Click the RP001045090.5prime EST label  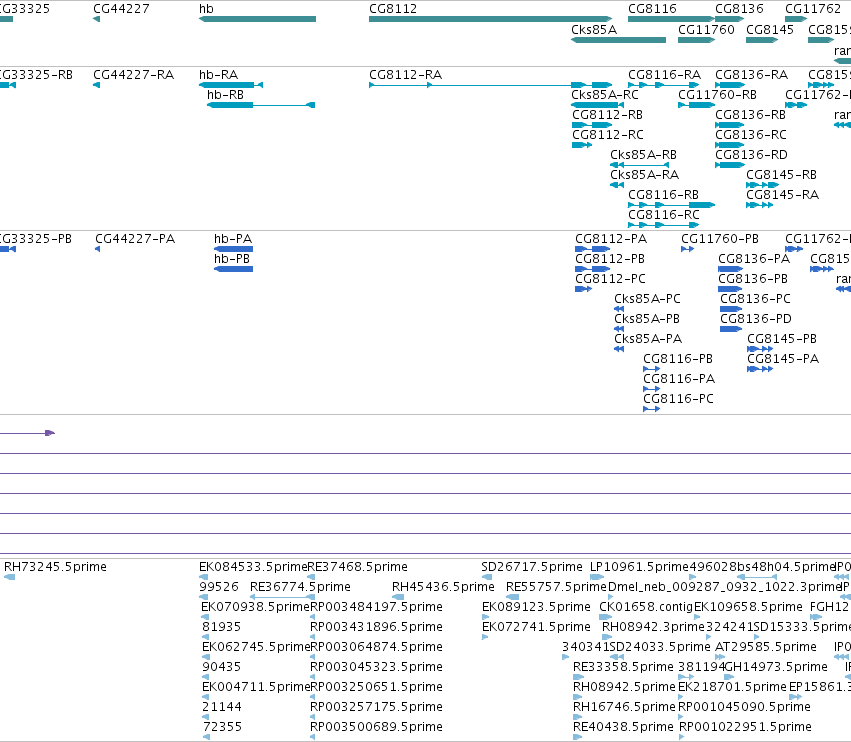(x=745, y=707)
